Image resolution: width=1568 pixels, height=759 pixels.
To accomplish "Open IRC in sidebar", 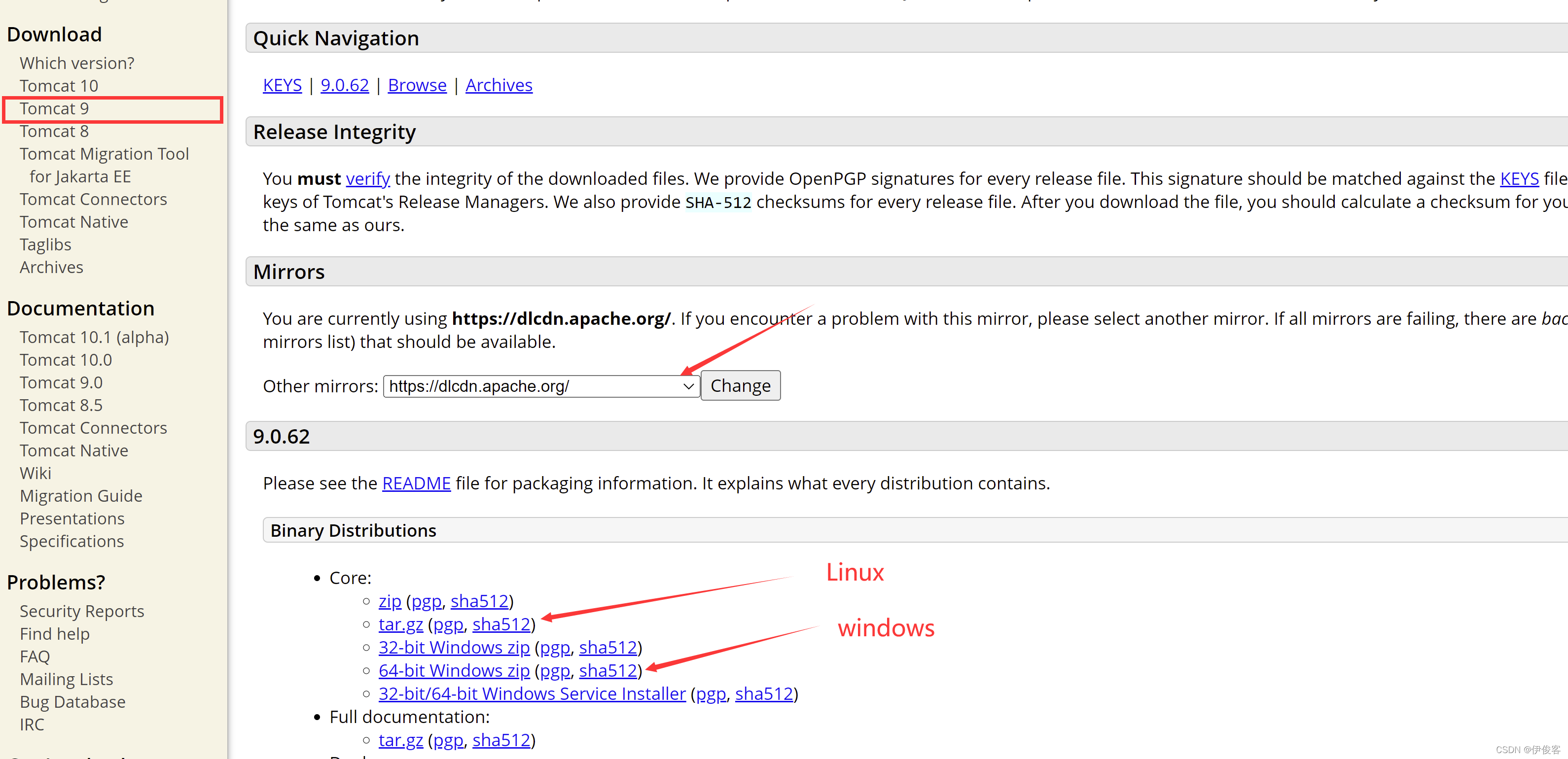I will [32, 725].
